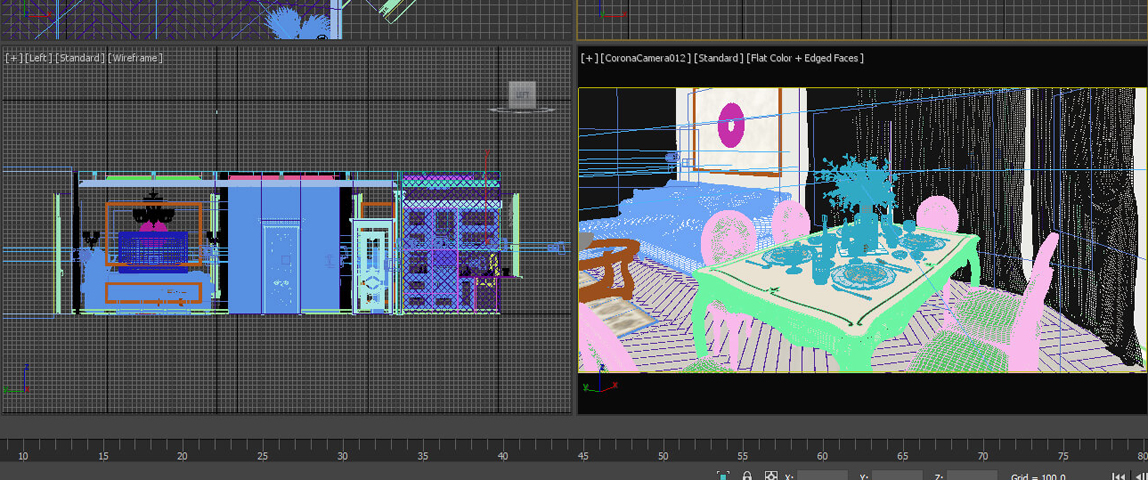1148x480 pixels.
Task: Click the ViewCube in the Left viewport
Action: click(x=522, y=94)
